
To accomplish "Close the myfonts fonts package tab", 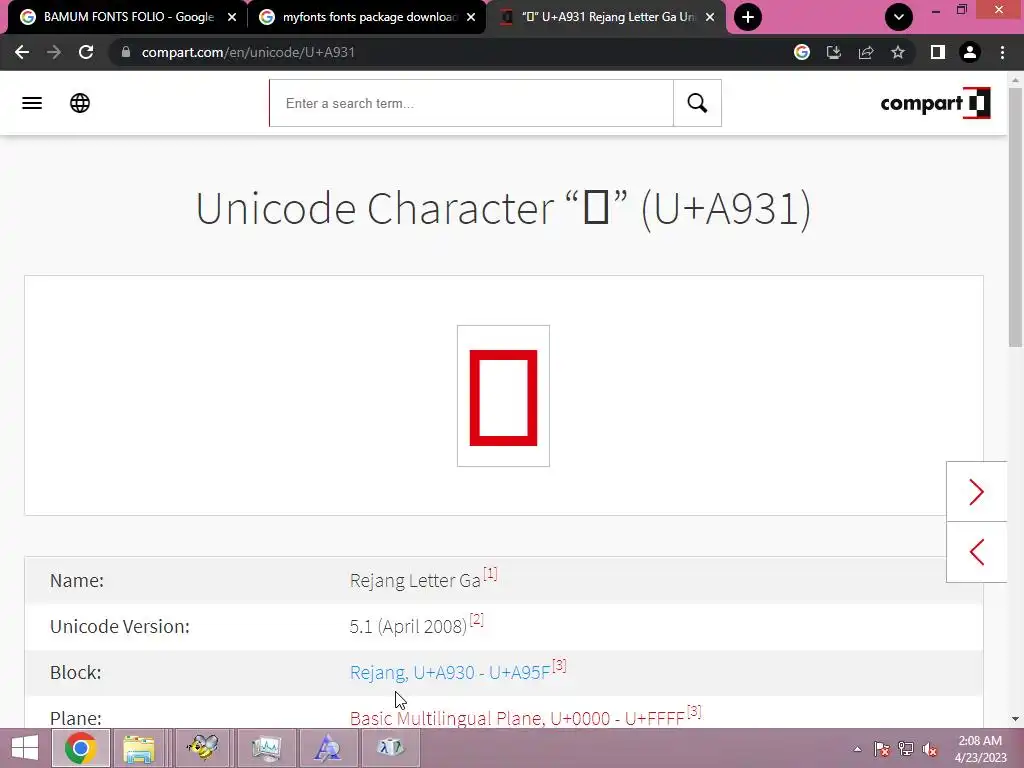I will [x=471, y=17].
